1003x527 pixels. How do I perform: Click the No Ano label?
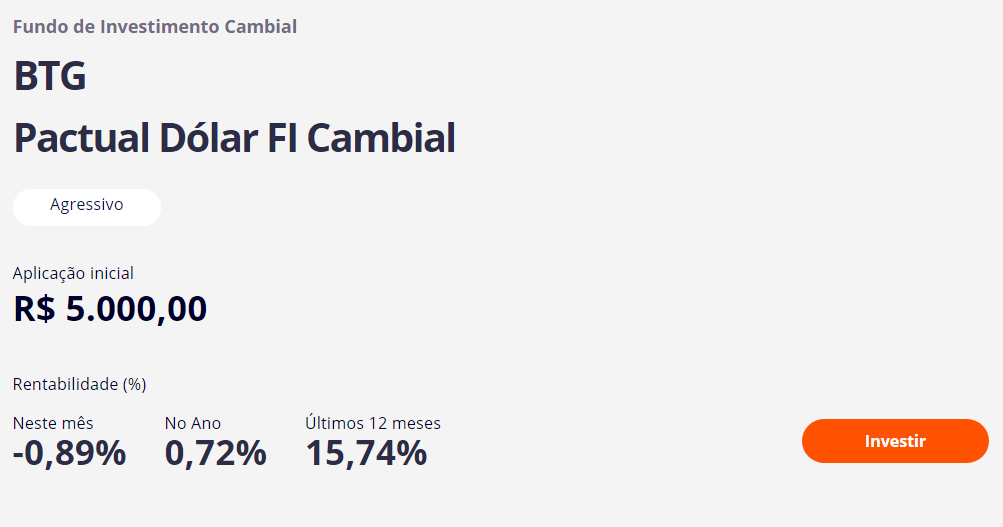click(x=193, y=423)
